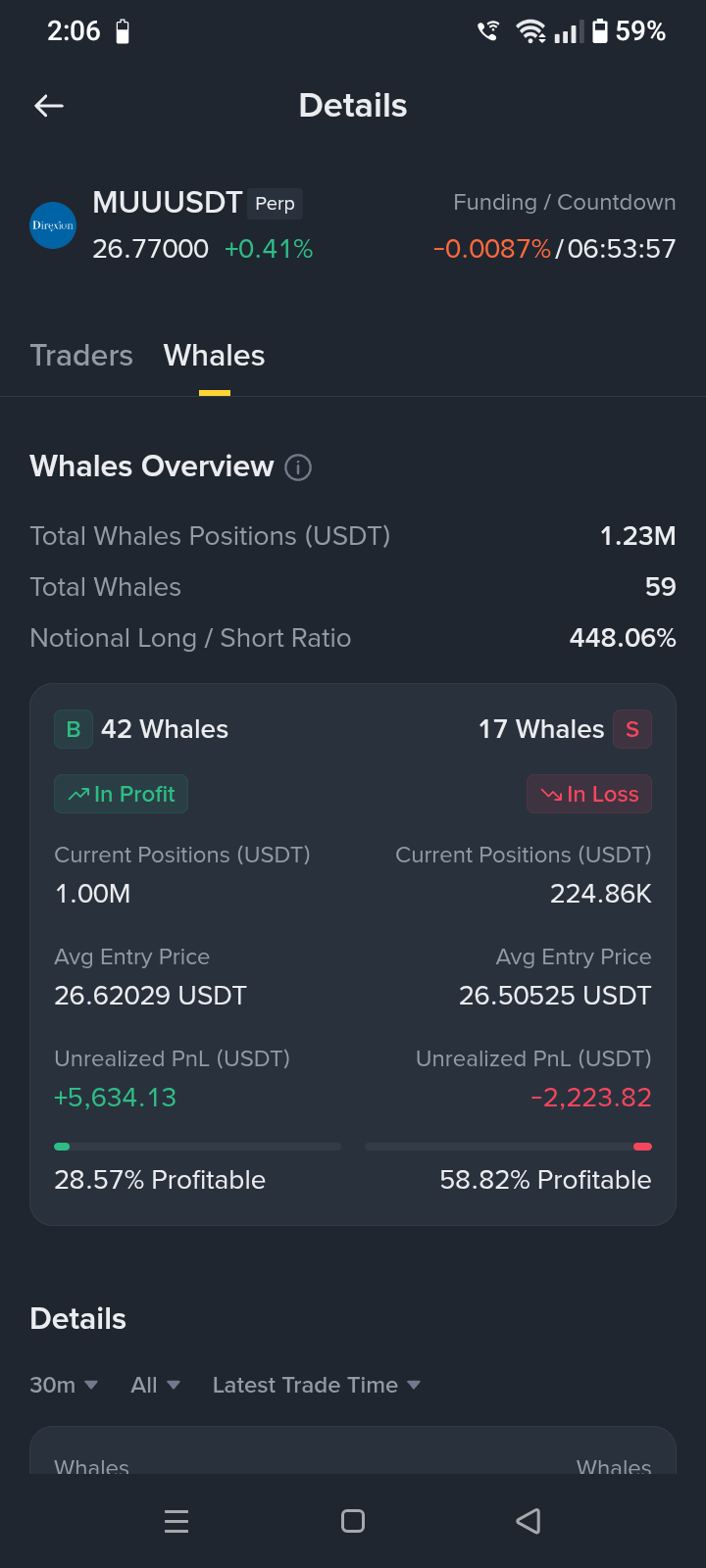
Task: Select the Whales tab
Action: click(214, 355)
